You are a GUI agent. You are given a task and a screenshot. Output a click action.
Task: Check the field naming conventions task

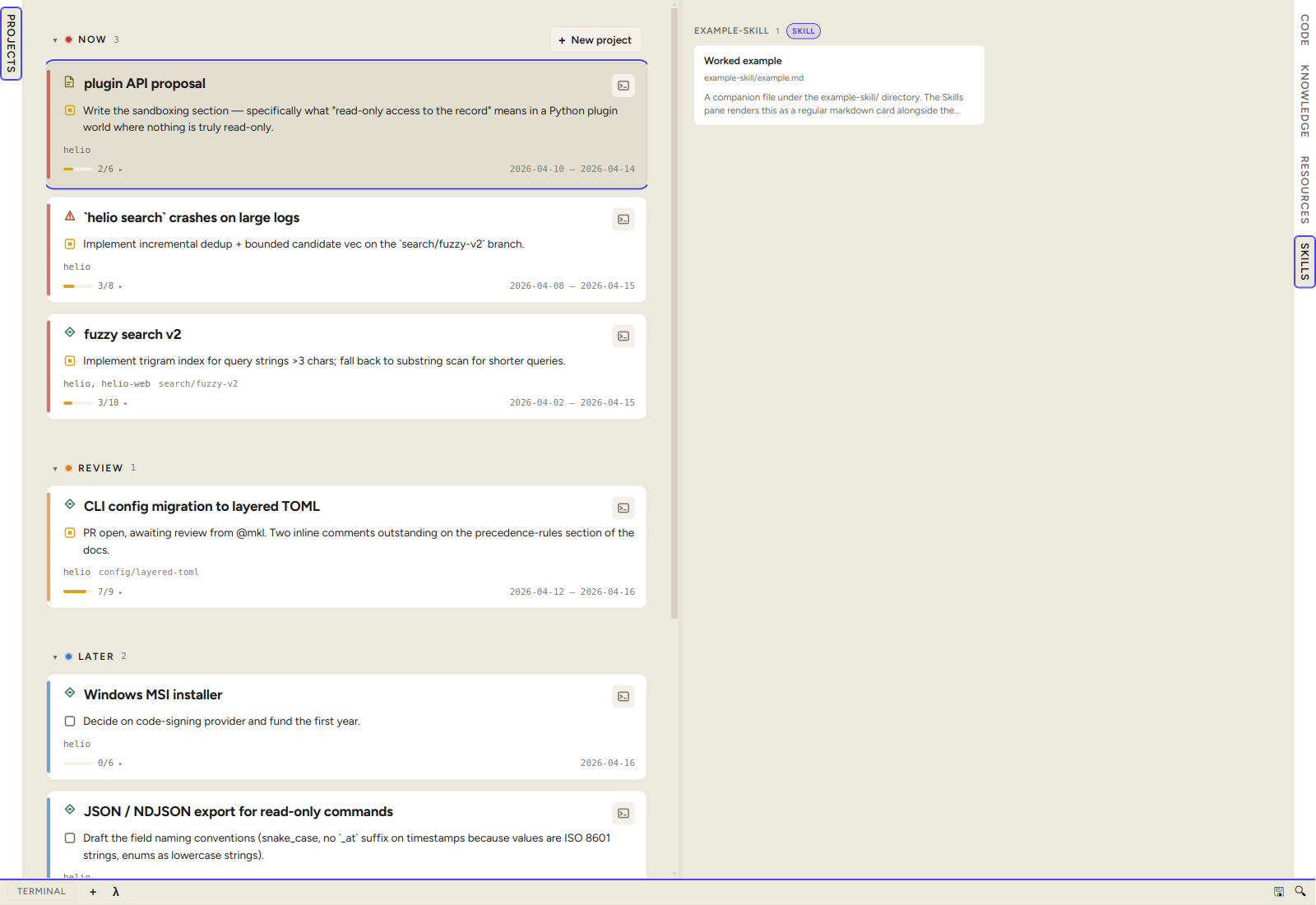pyautogui.click(x=70, y=838)
